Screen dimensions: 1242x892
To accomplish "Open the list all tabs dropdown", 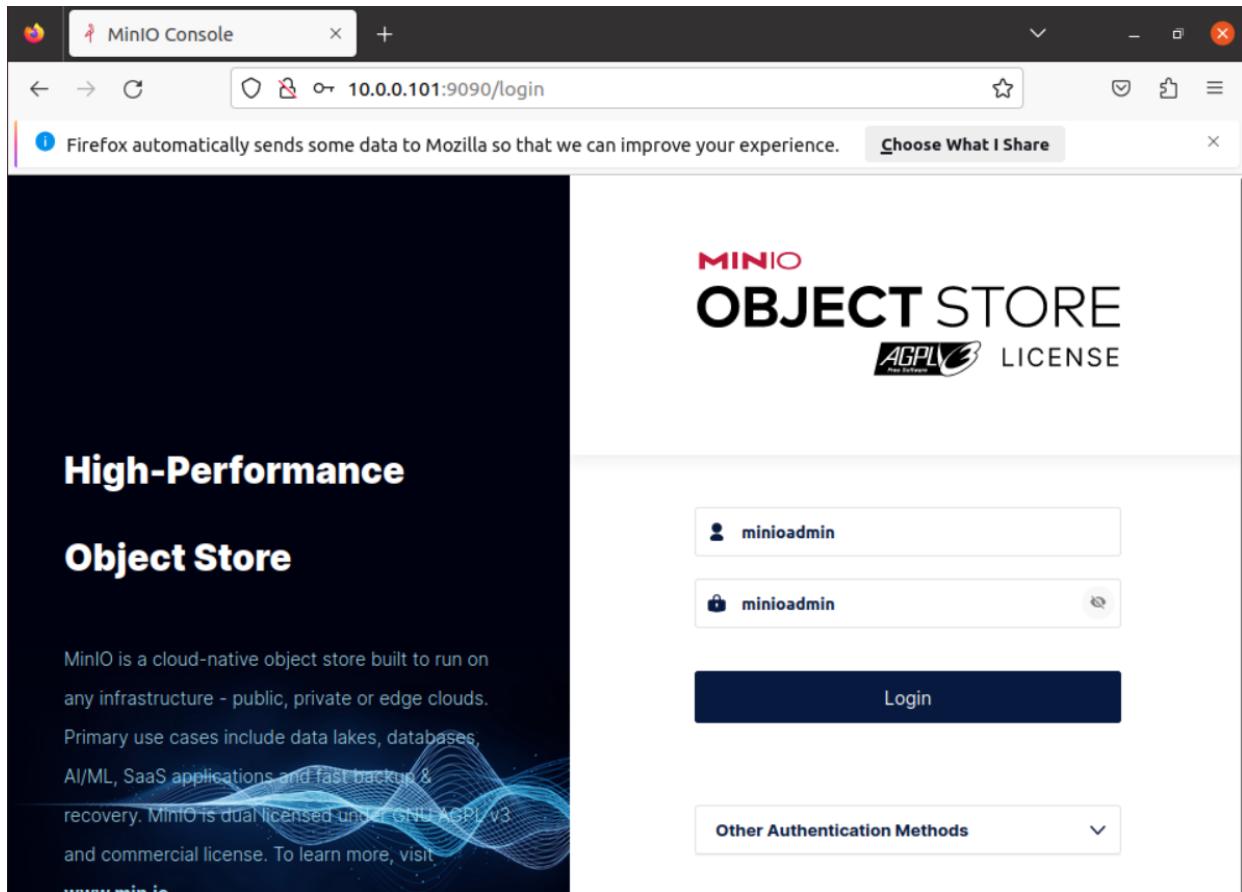I will (x=1038, y=34).
